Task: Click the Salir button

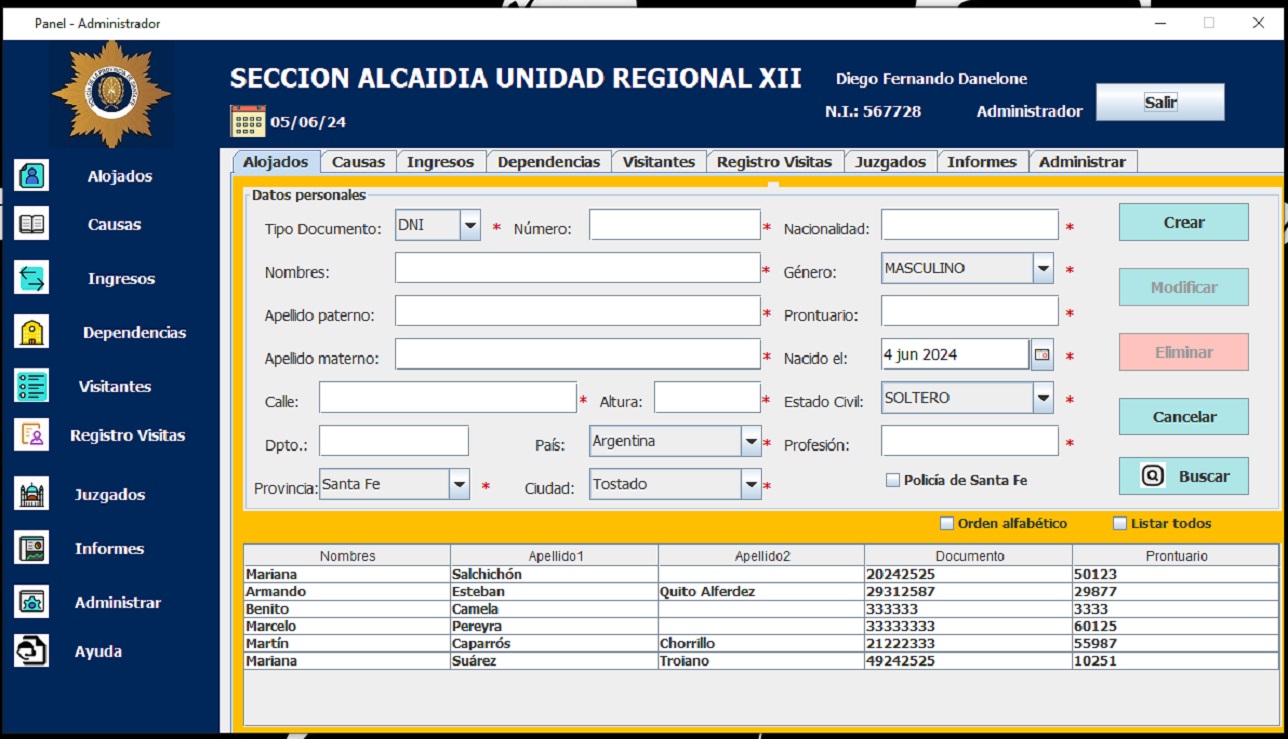Action: point(1160,102)
